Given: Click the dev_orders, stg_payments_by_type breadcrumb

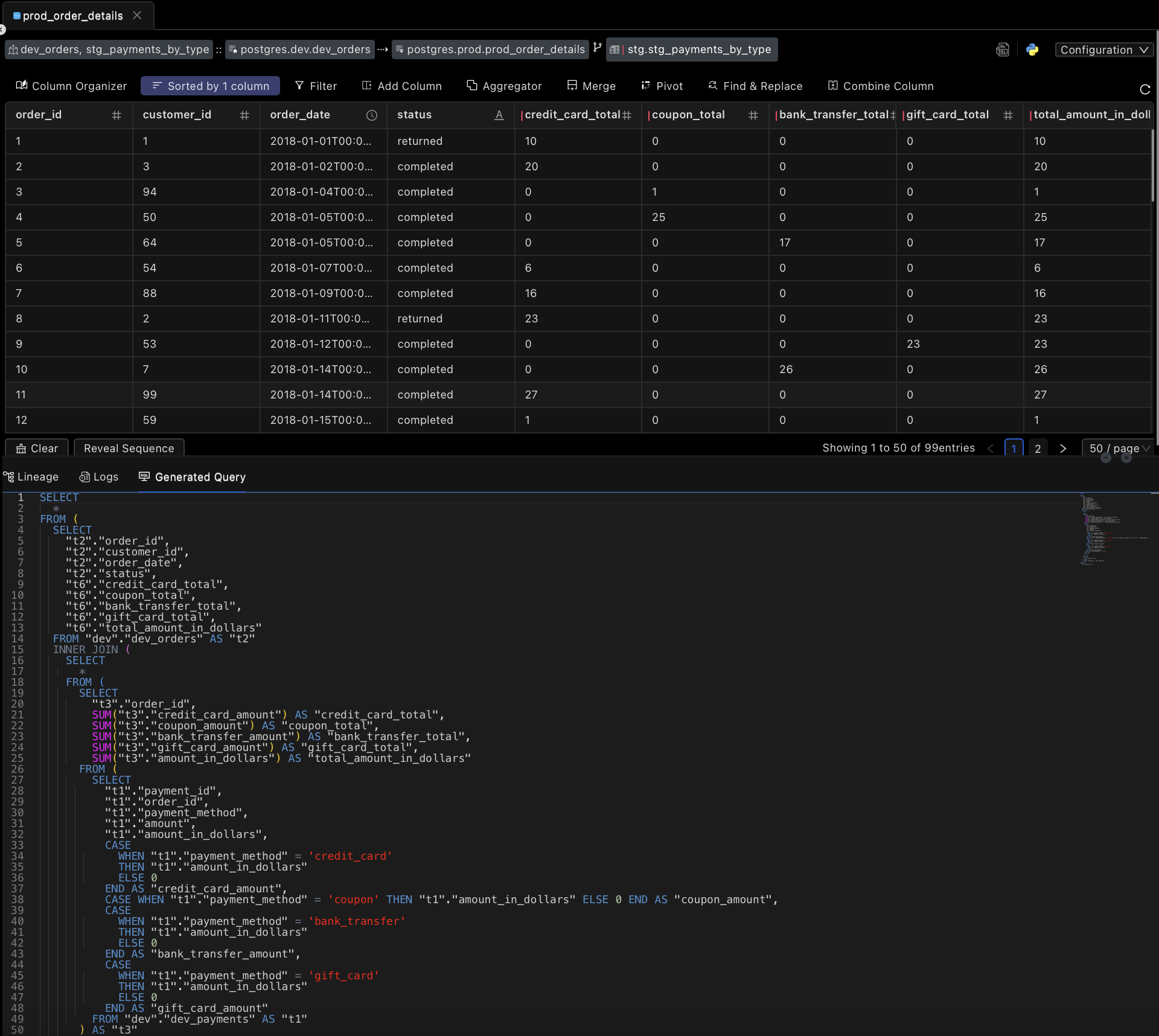Looking at the screenshot, I should coord(109,50).
